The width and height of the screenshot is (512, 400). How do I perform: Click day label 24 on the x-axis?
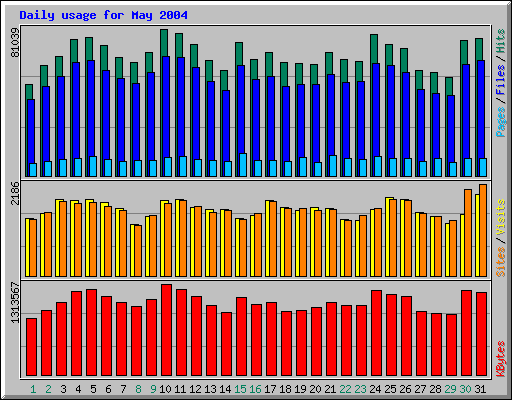coord(375,389)
